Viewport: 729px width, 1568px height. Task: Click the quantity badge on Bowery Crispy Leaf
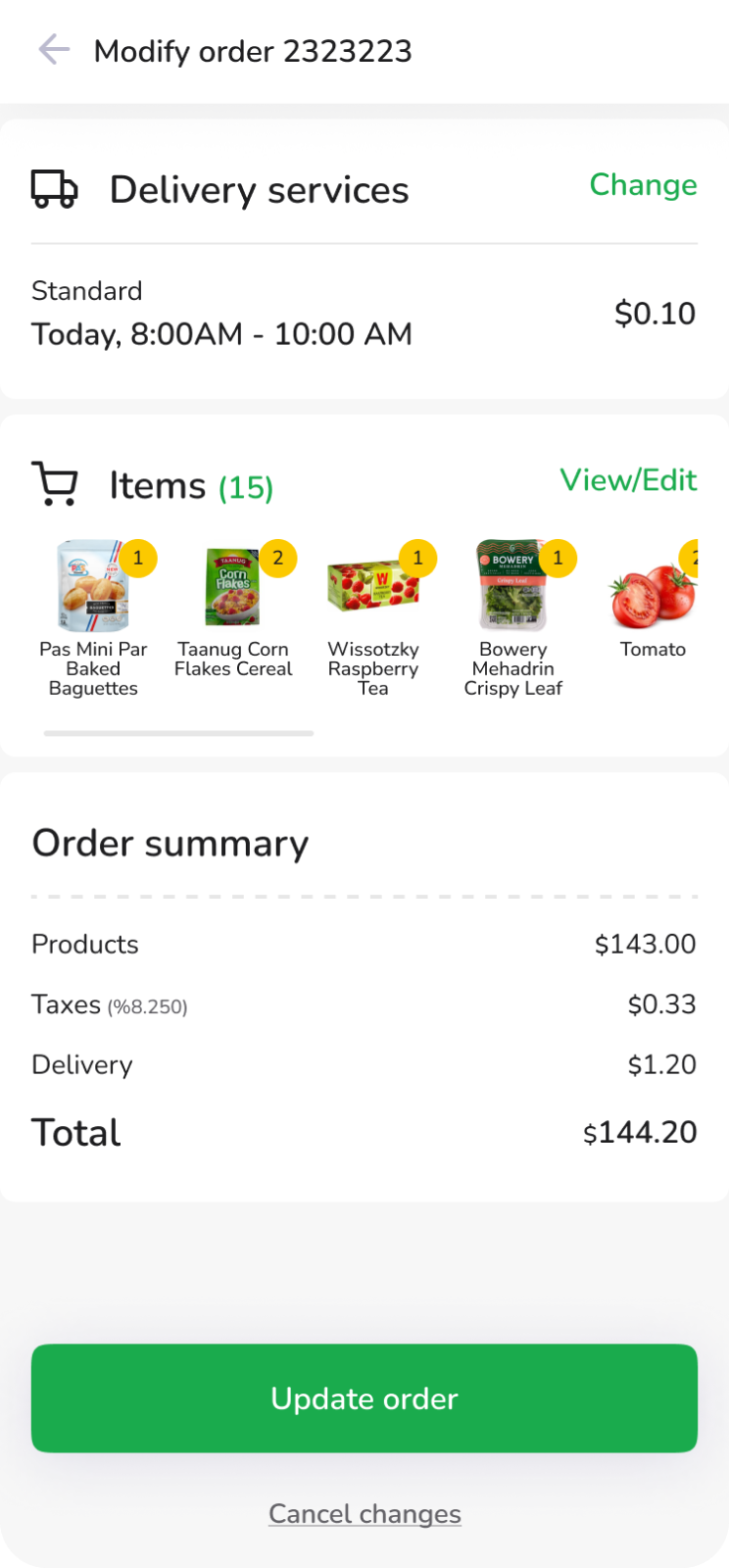(559, 559)
